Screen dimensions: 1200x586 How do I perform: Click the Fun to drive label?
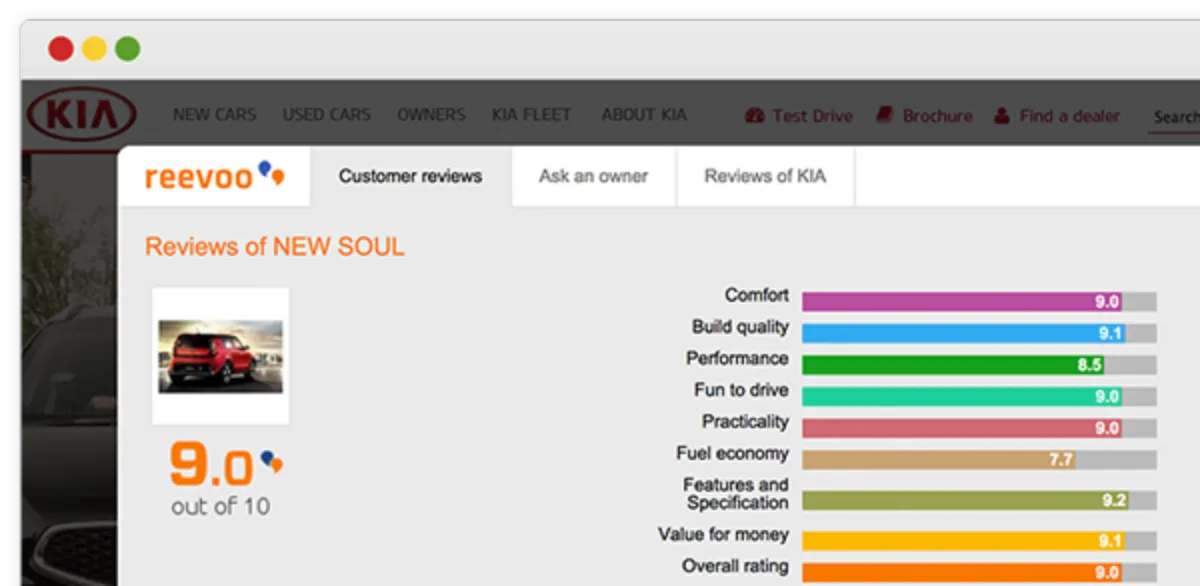(x=741, y=390)
